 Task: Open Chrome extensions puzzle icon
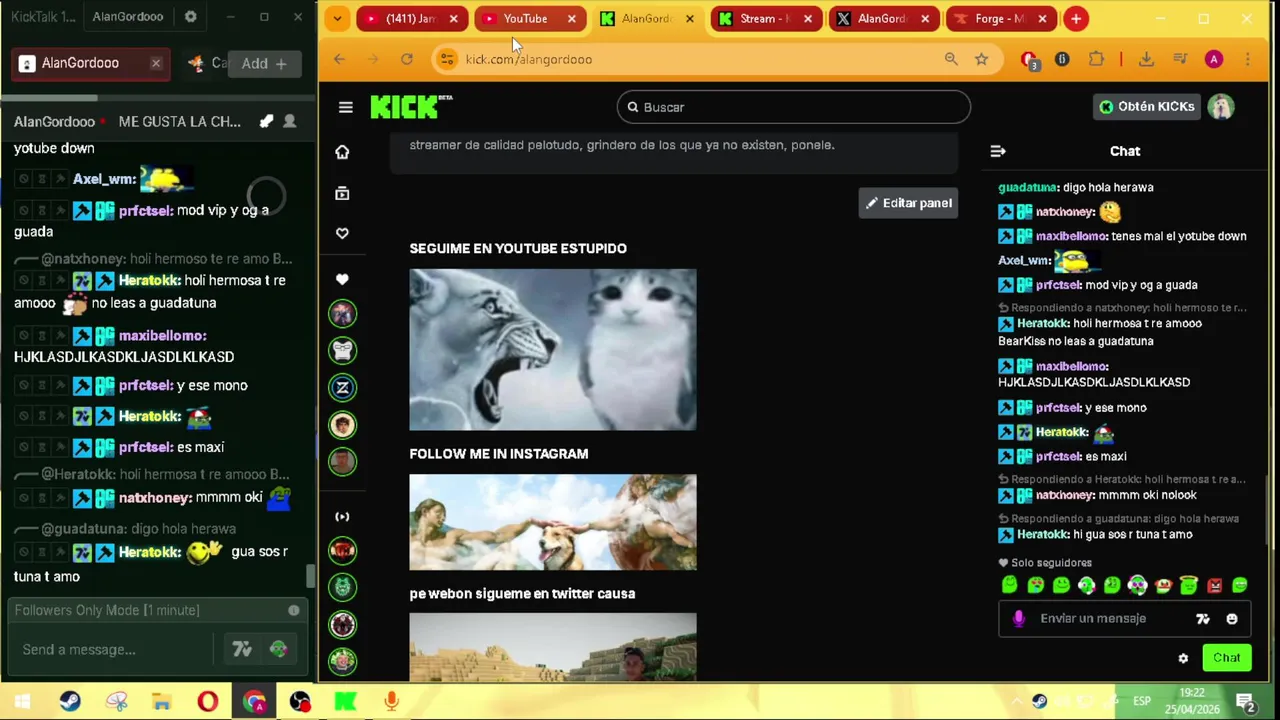[1096, 59]
